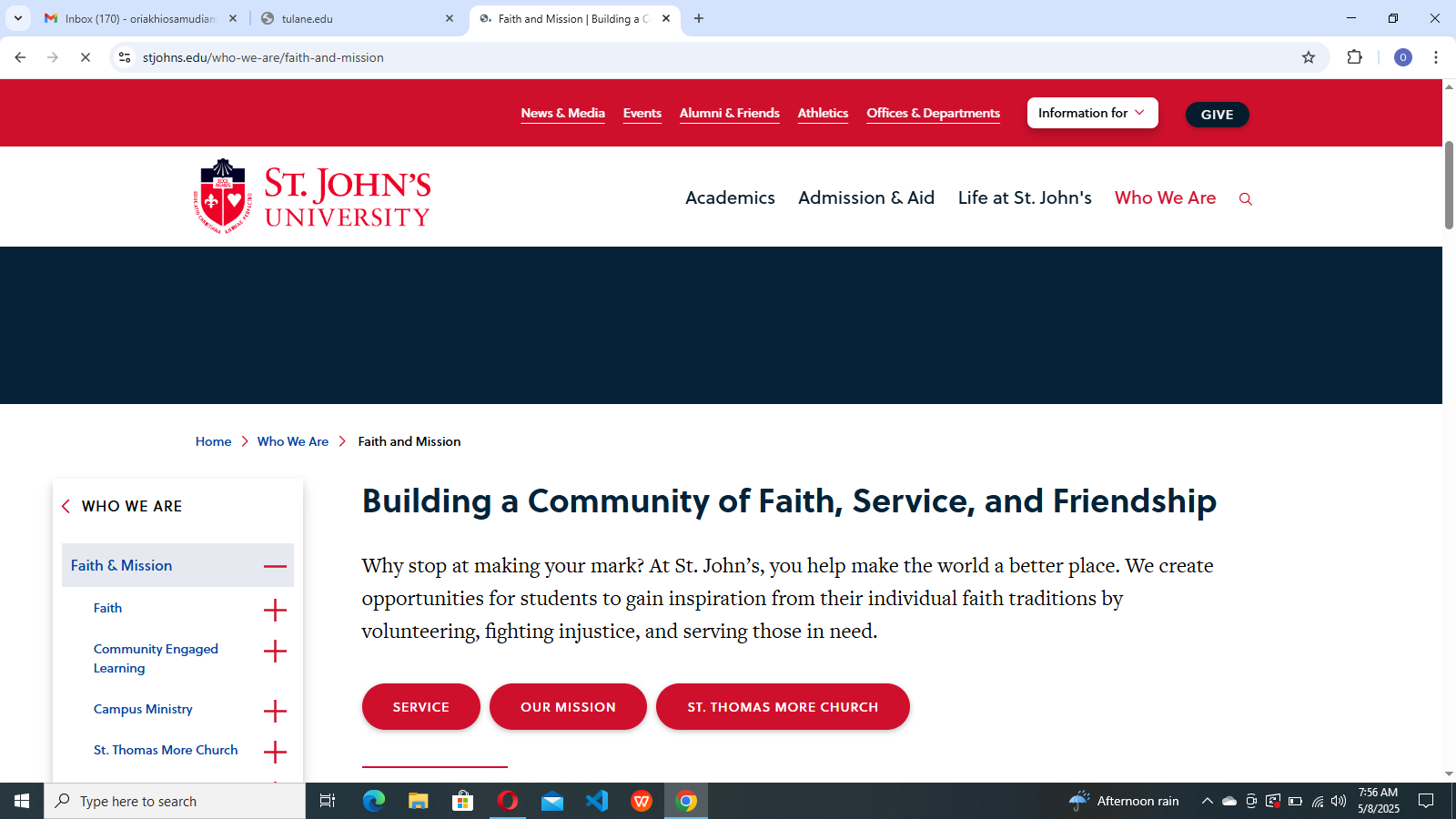Open Offices & Departments link
Viewport: 1456px width, 819px height.
933,113
